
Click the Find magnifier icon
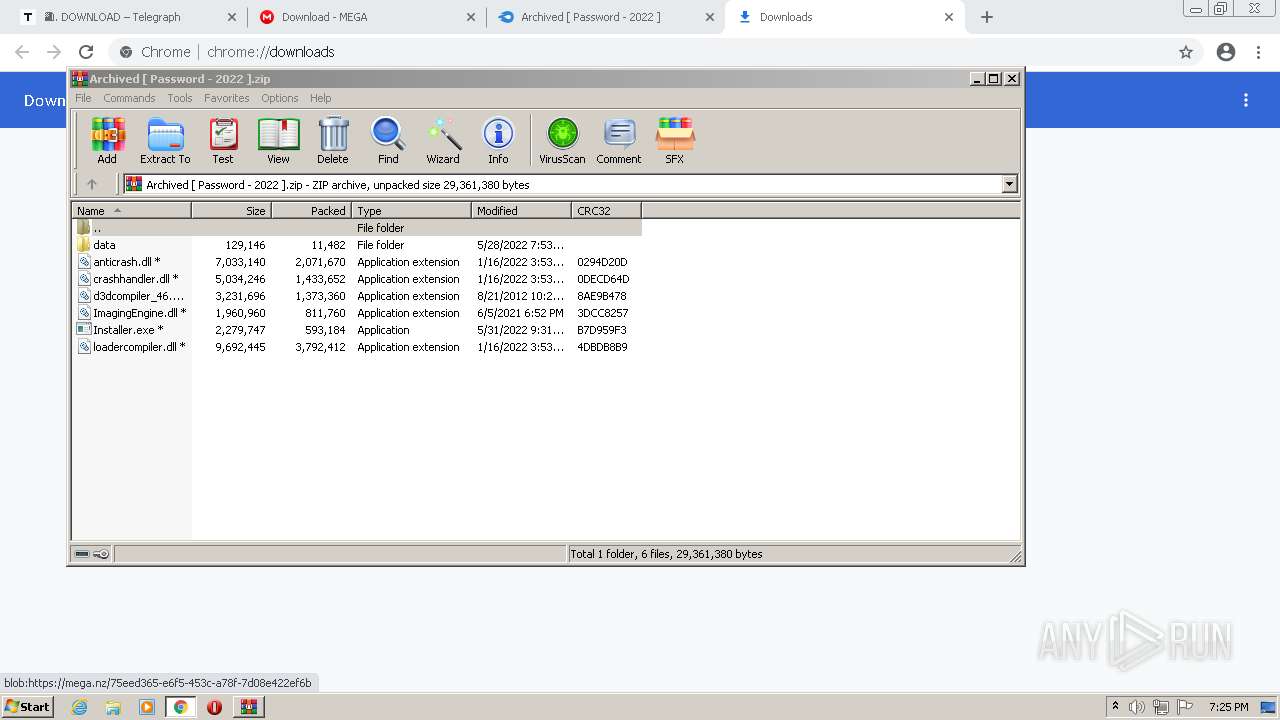[388, 141]
